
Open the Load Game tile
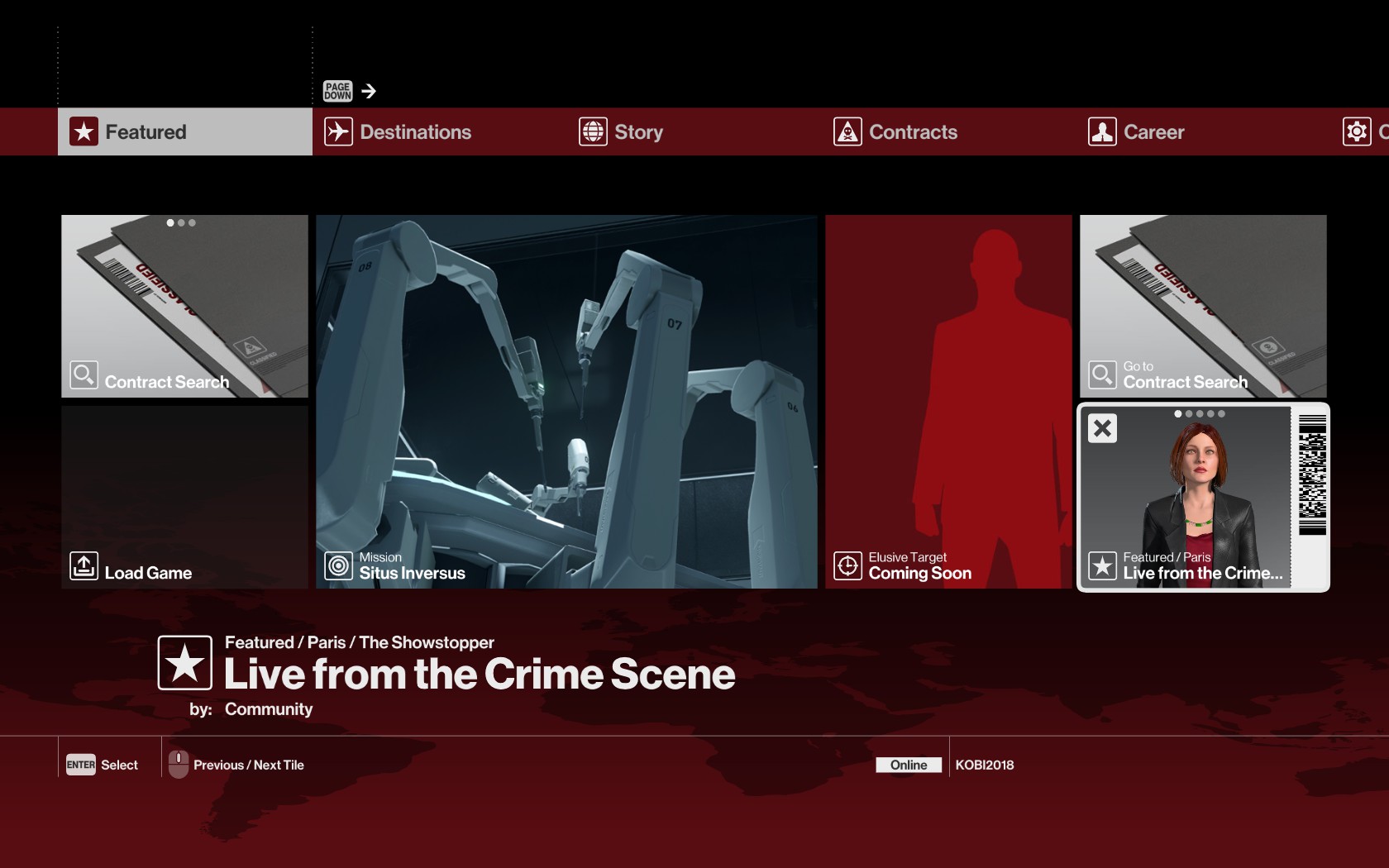184,497
